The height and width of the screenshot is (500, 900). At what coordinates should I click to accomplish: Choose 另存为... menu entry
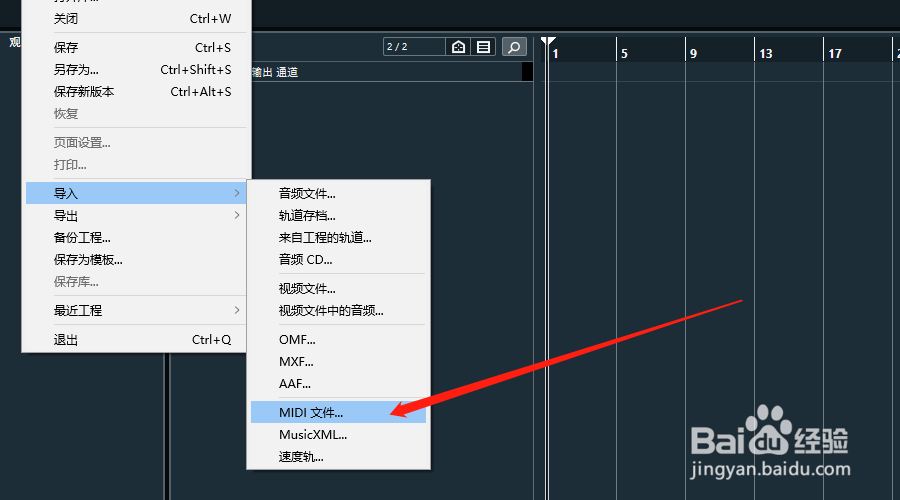(x=136, y=69)
